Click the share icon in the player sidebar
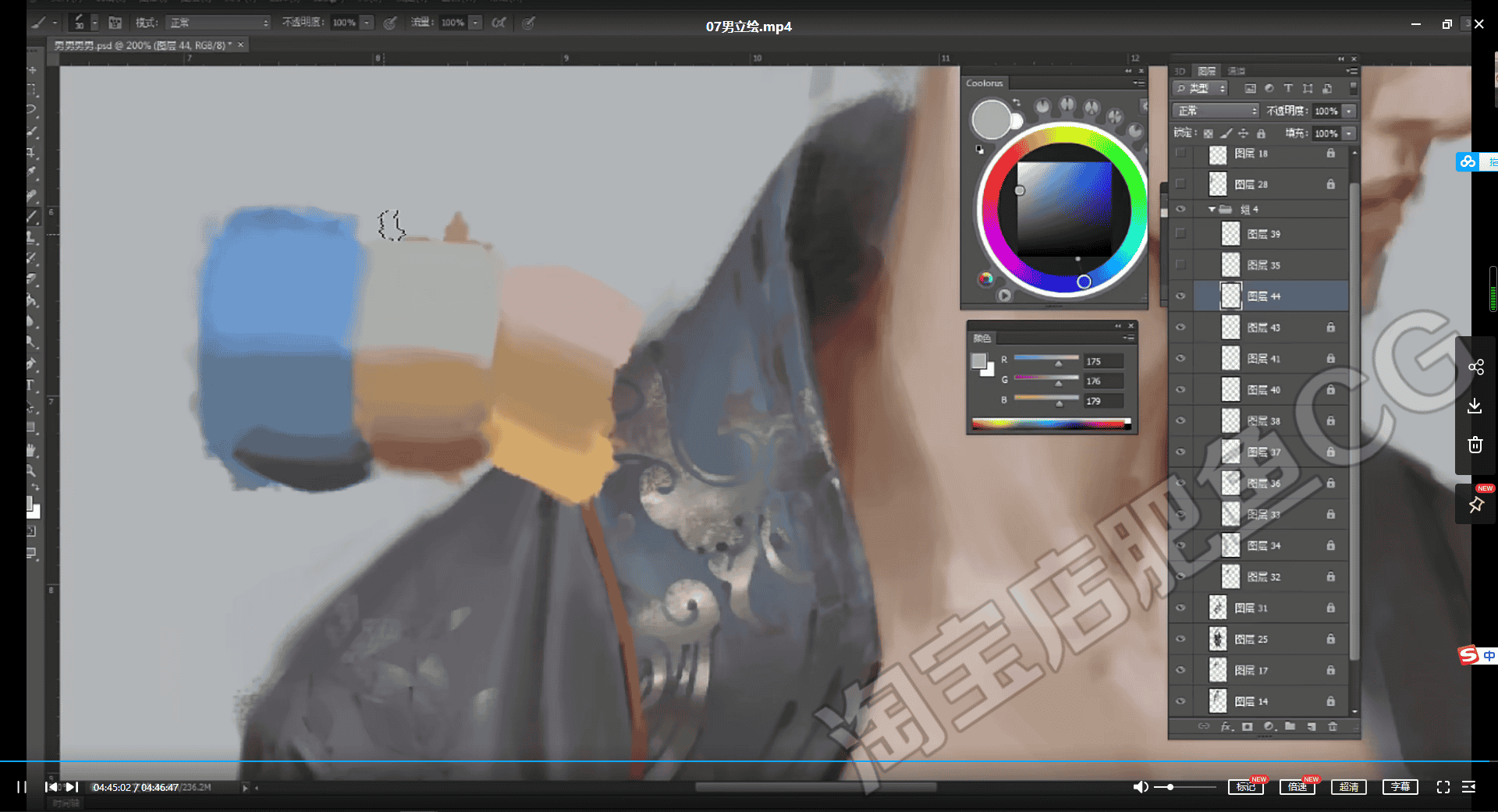The width and height of the screenshot is (1498, 812). (1475, 367)
